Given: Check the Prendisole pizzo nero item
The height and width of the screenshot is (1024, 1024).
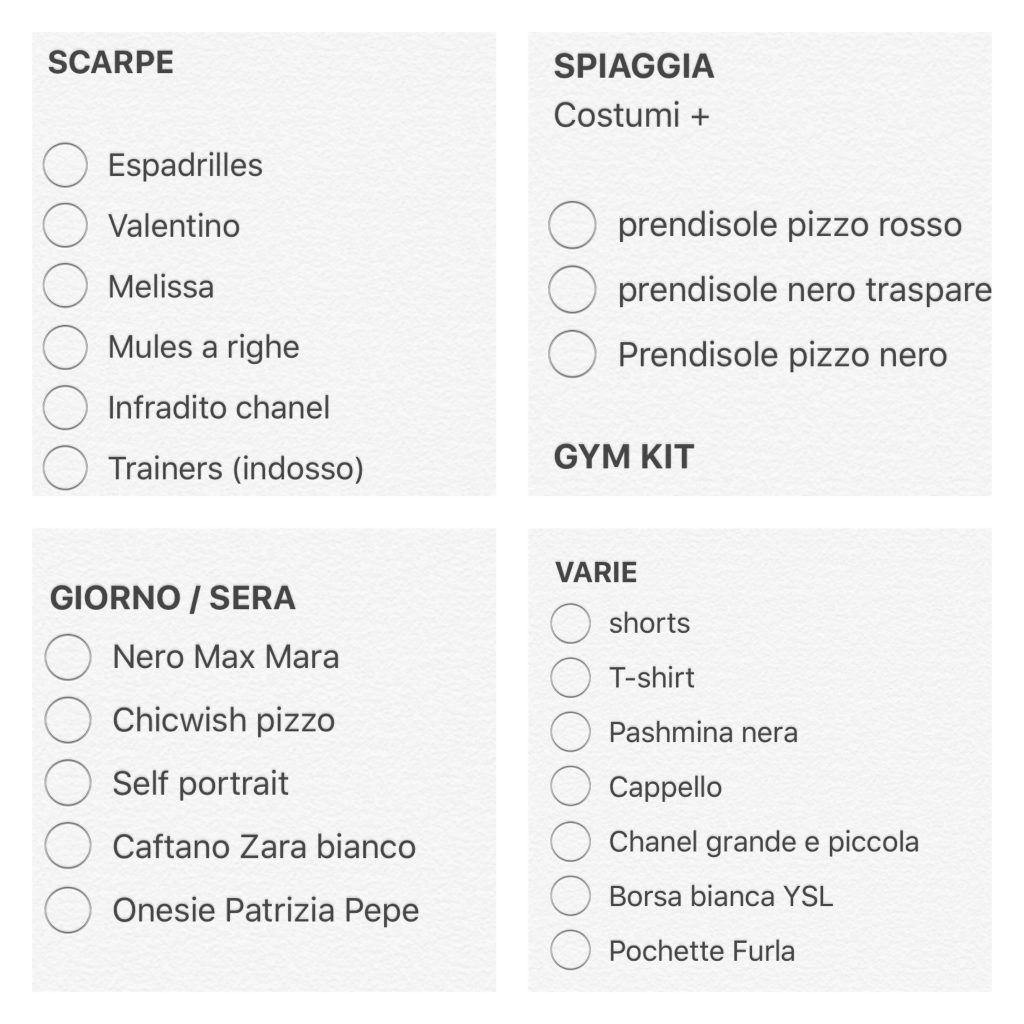Looking at the screenshot, I should point(572,355).
